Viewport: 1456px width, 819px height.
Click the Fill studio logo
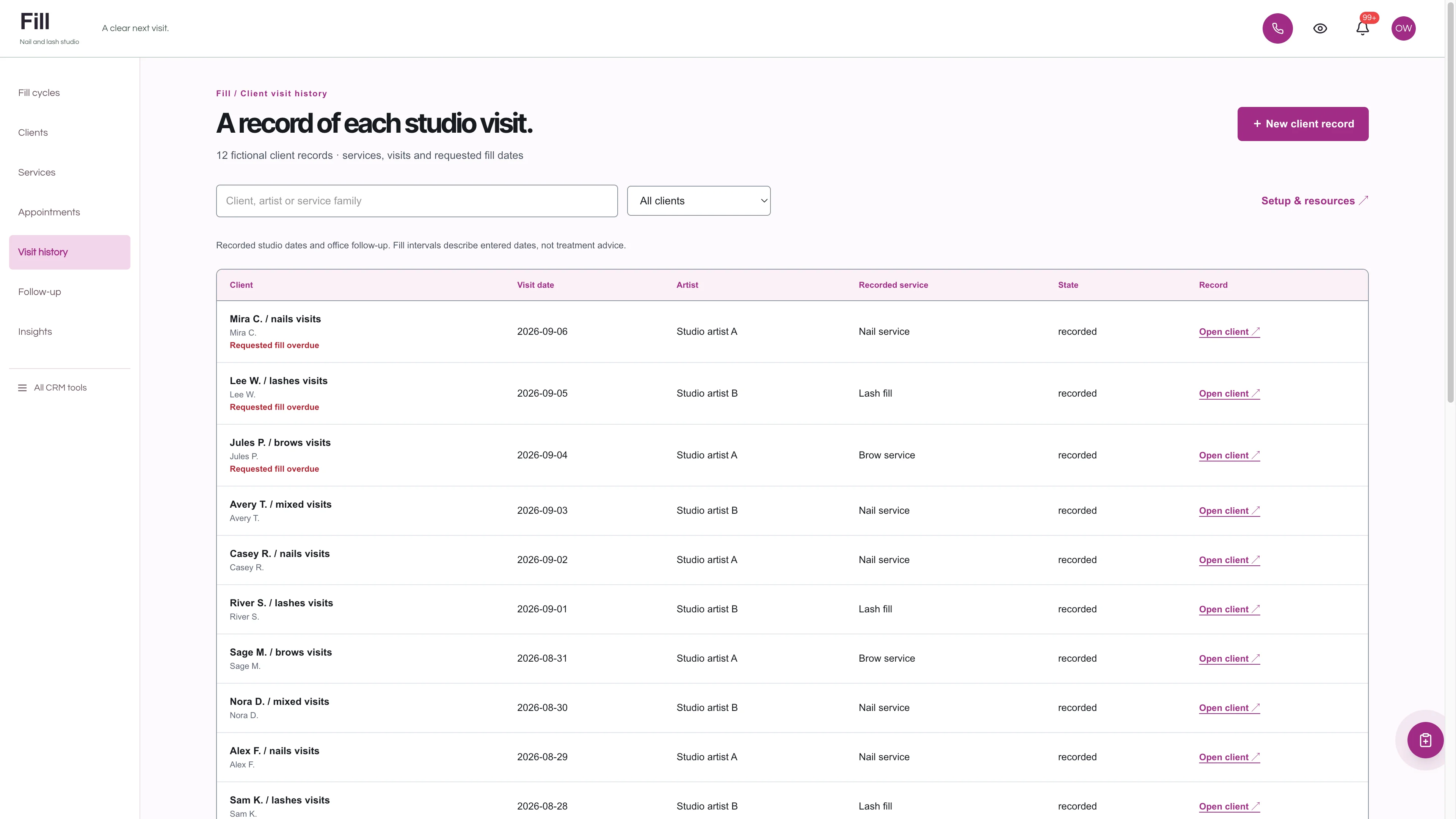49,28
